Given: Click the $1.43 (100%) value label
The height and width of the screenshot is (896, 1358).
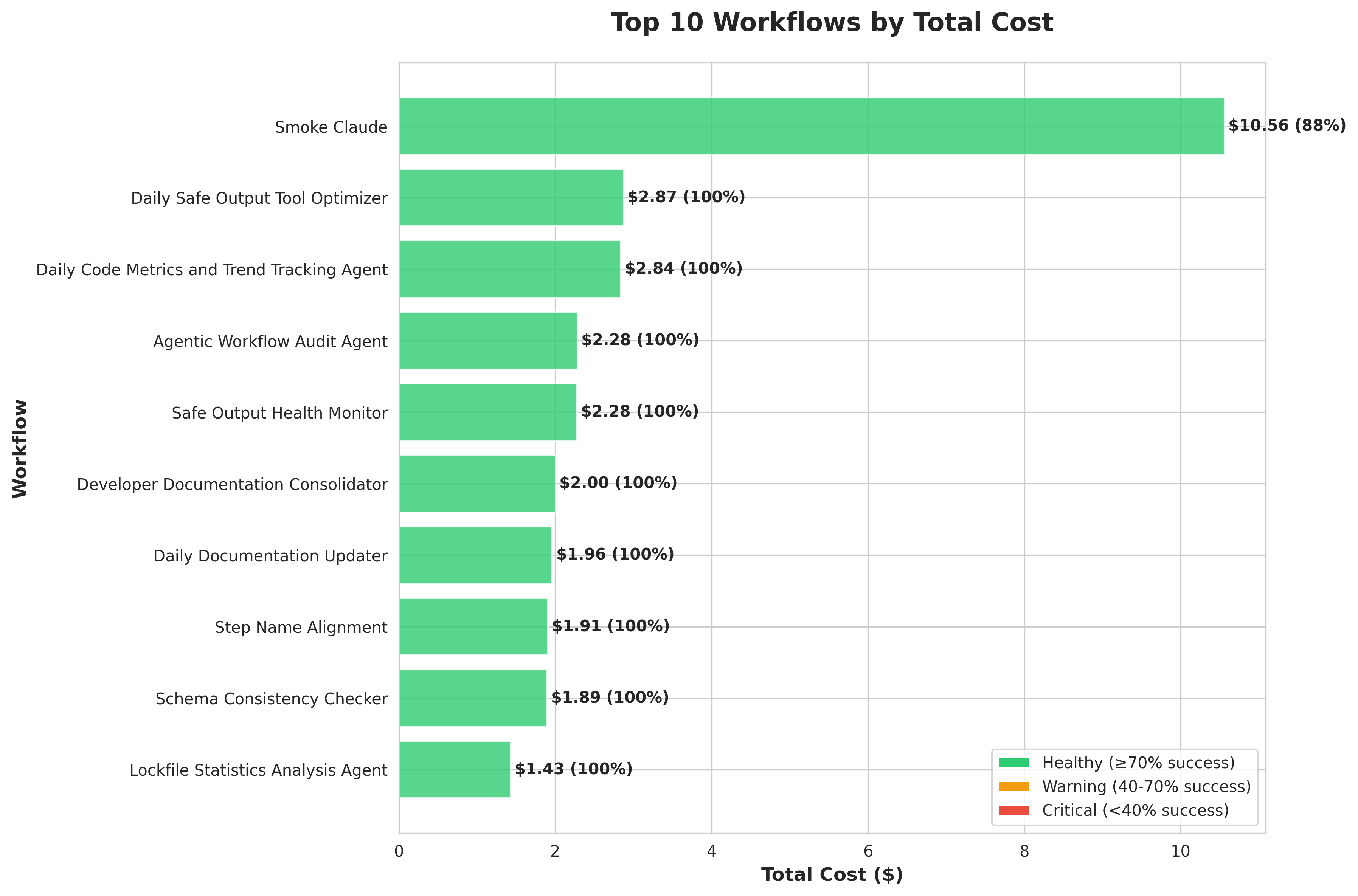Looking at the screenshot, I should [573, 769].
